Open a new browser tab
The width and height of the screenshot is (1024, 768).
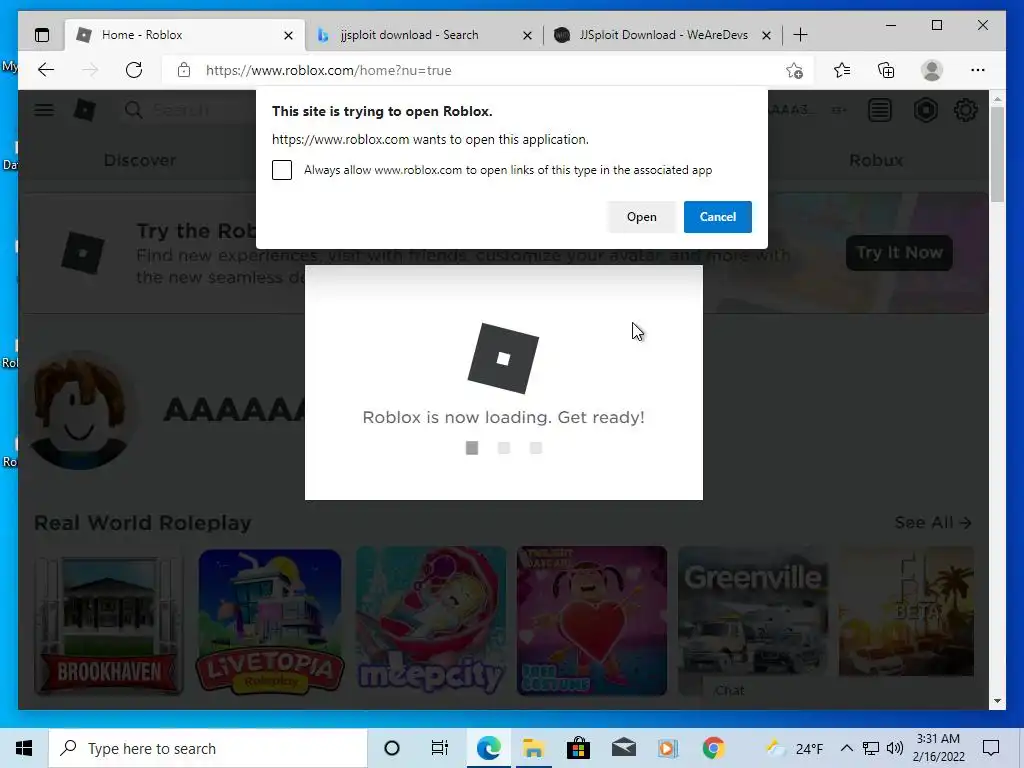tap(801, 35)
